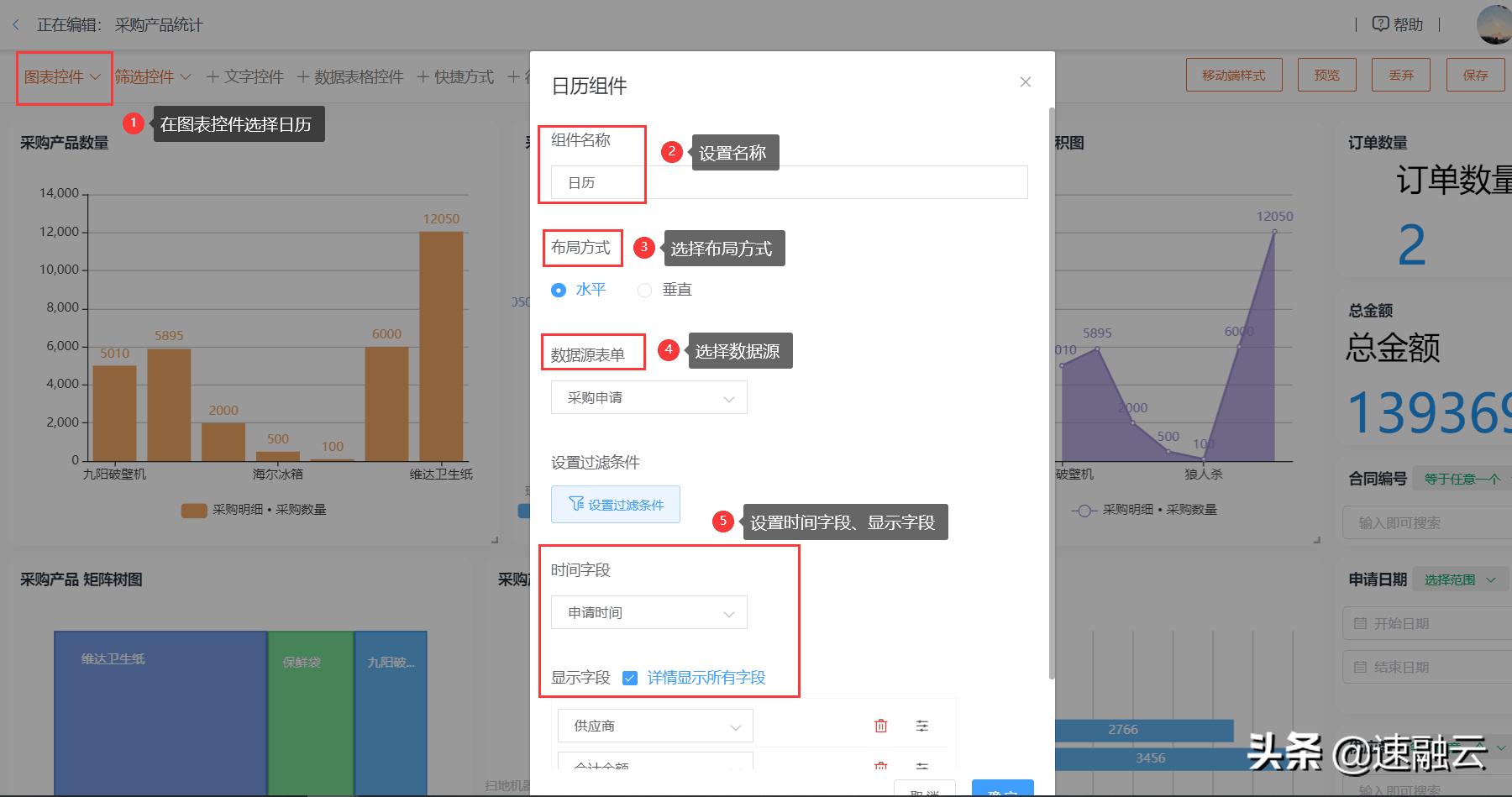The height and width of the screenshot is (797, 1512).
Task: Open field options with the sliders icon
Action: coord(921,725)
